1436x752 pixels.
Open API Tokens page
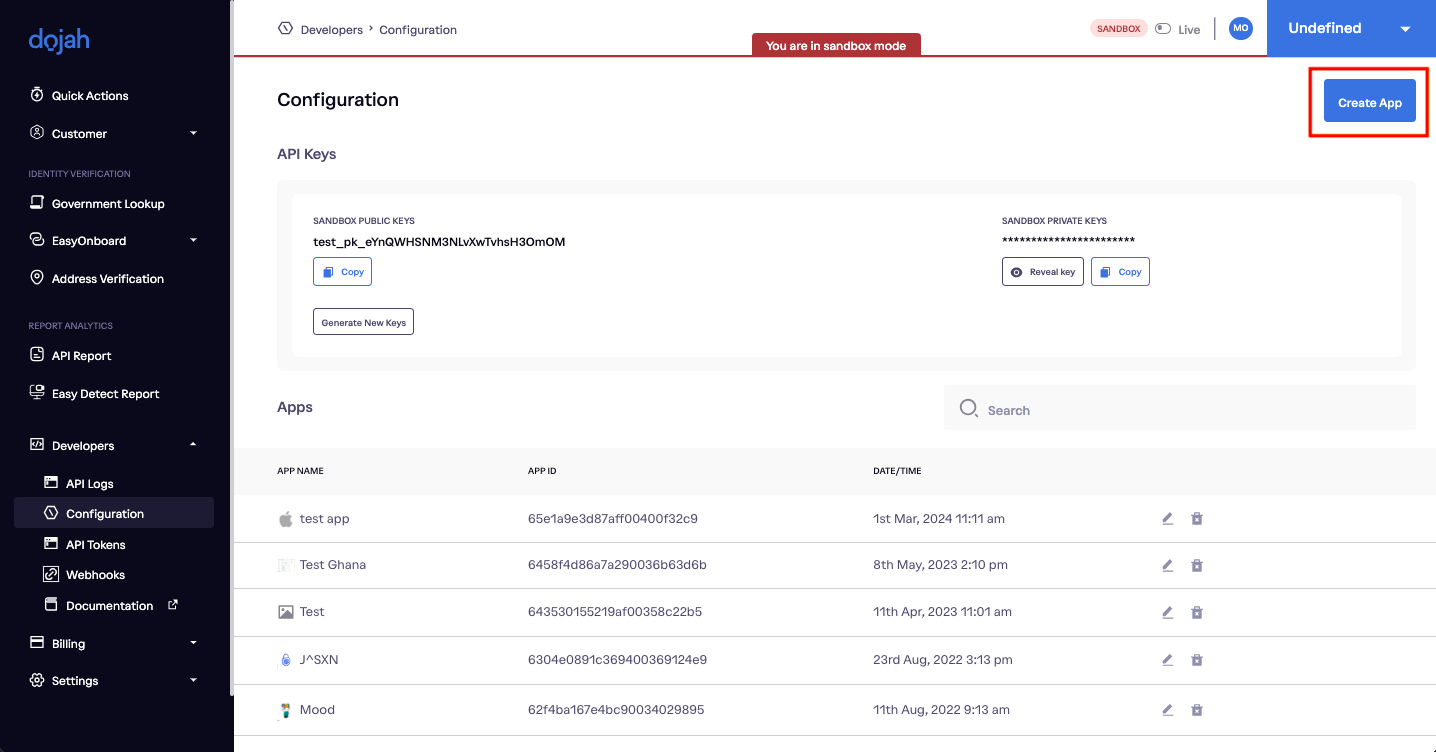[95, 545]
